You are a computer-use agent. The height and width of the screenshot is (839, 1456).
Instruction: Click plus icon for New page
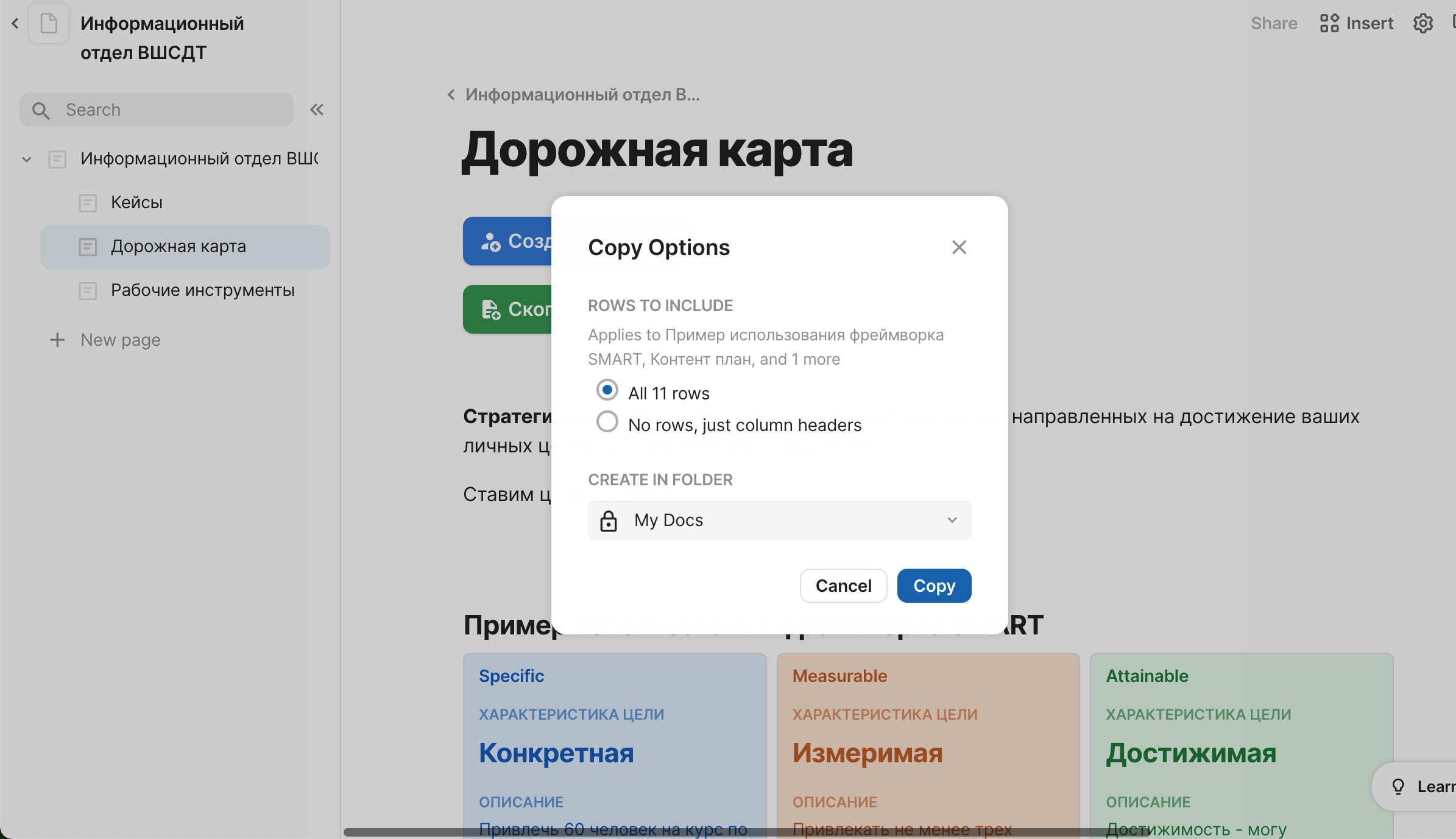(x=57, y=340)
